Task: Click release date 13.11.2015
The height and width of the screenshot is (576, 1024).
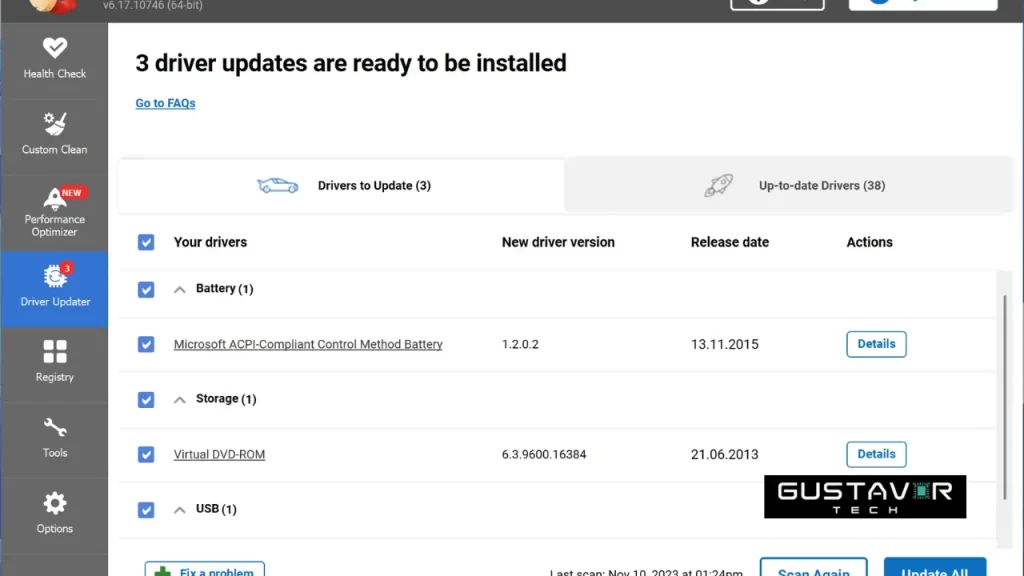Action: 725,344
